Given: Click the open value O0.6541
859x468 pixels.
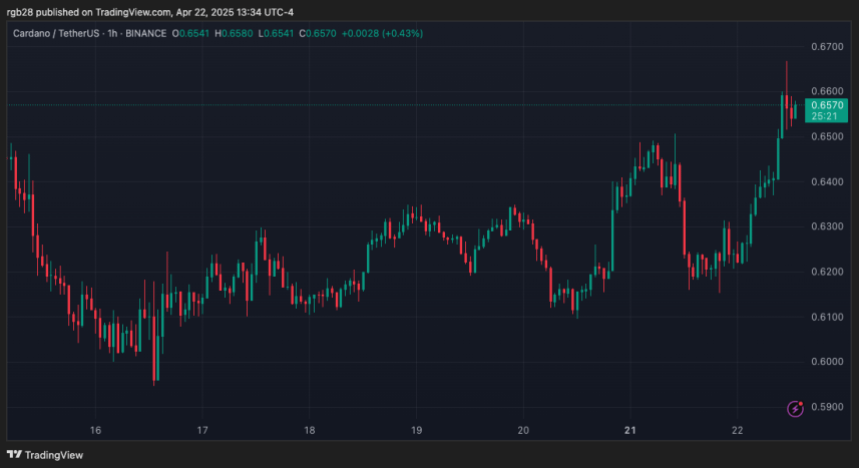Looking at the screenshot, I should tap(193, 33).
